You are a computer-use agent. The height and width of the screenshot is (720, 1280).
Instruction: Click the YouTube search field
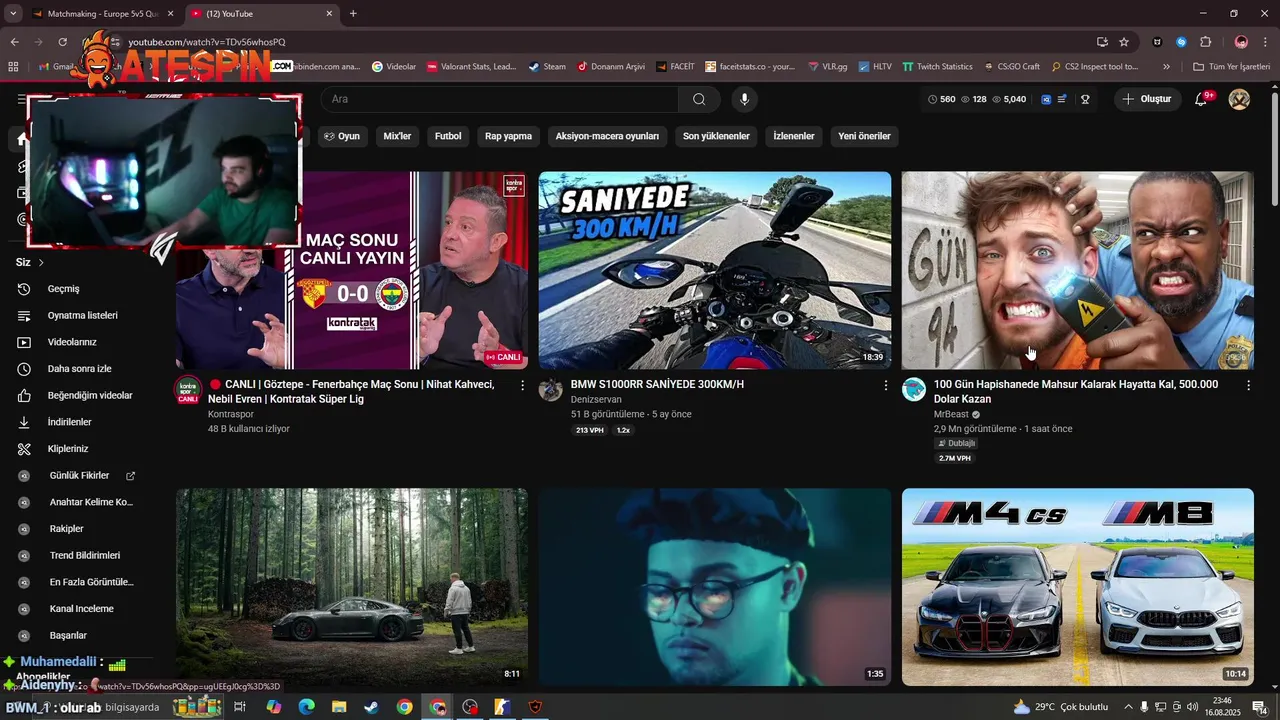pos(500,99)
